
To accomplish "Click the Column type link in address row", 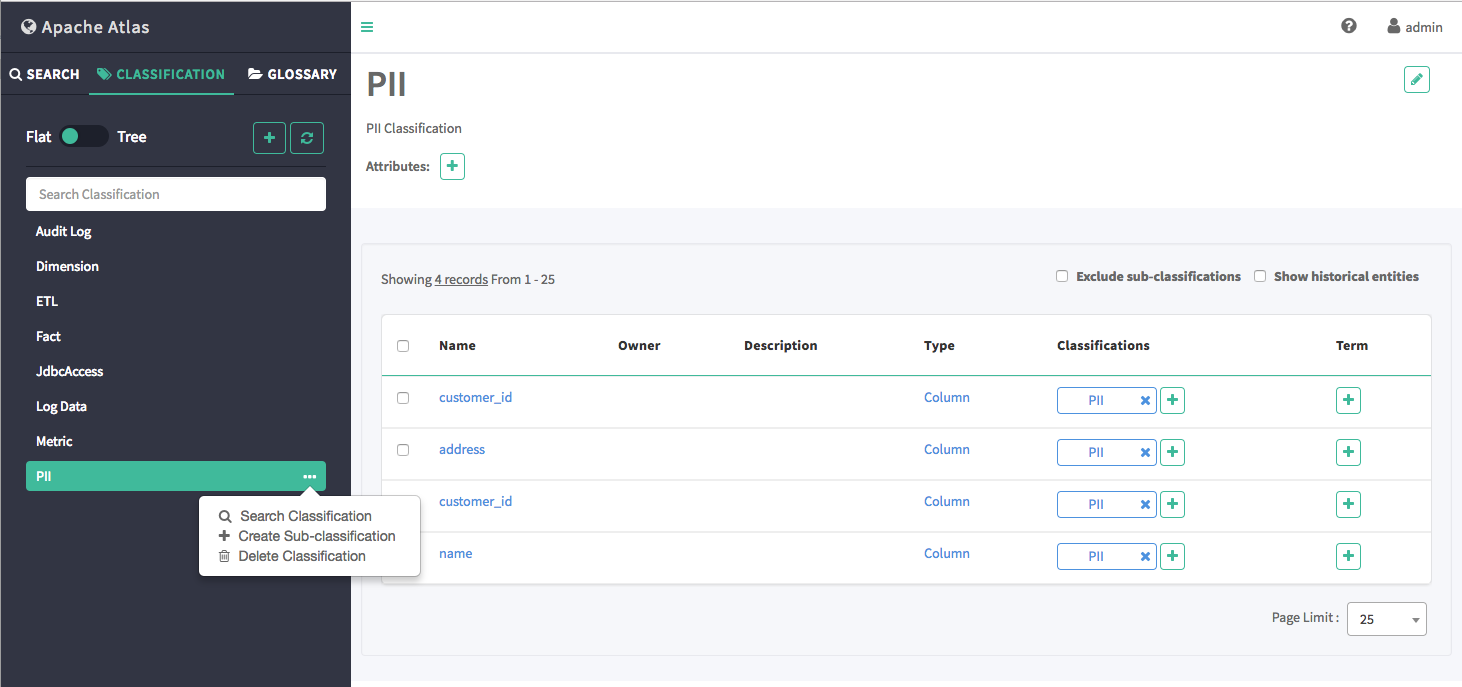I will [x=947, y=450].
